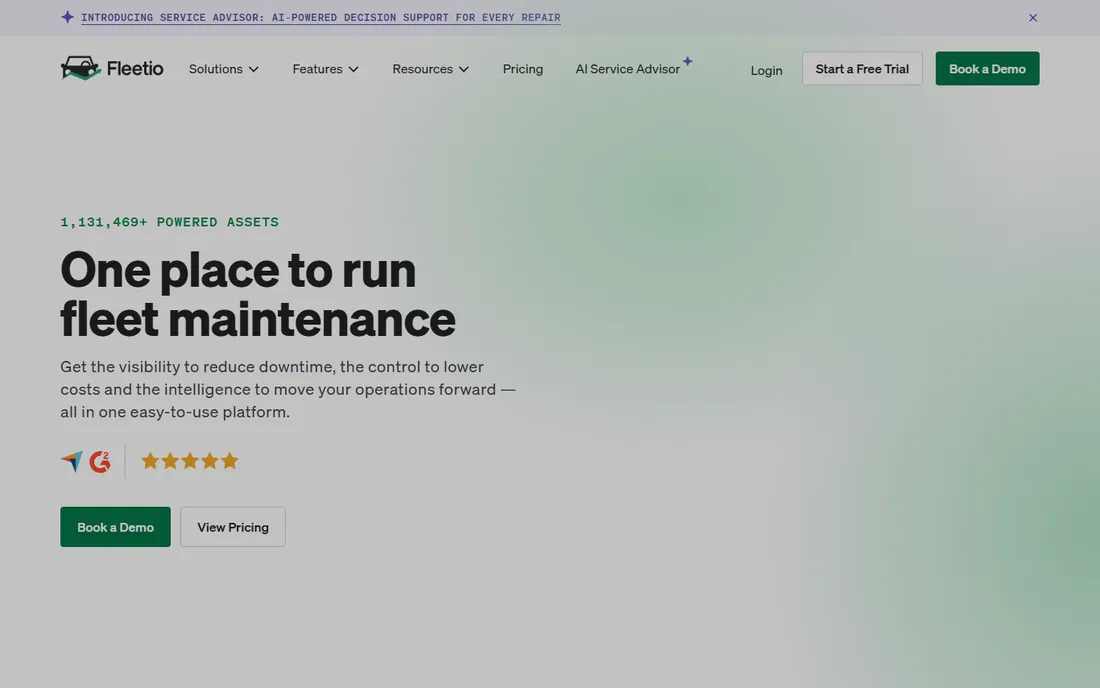Click the Fleetio wordmark text
The image size is (1100, 688).
pos(135,68)
